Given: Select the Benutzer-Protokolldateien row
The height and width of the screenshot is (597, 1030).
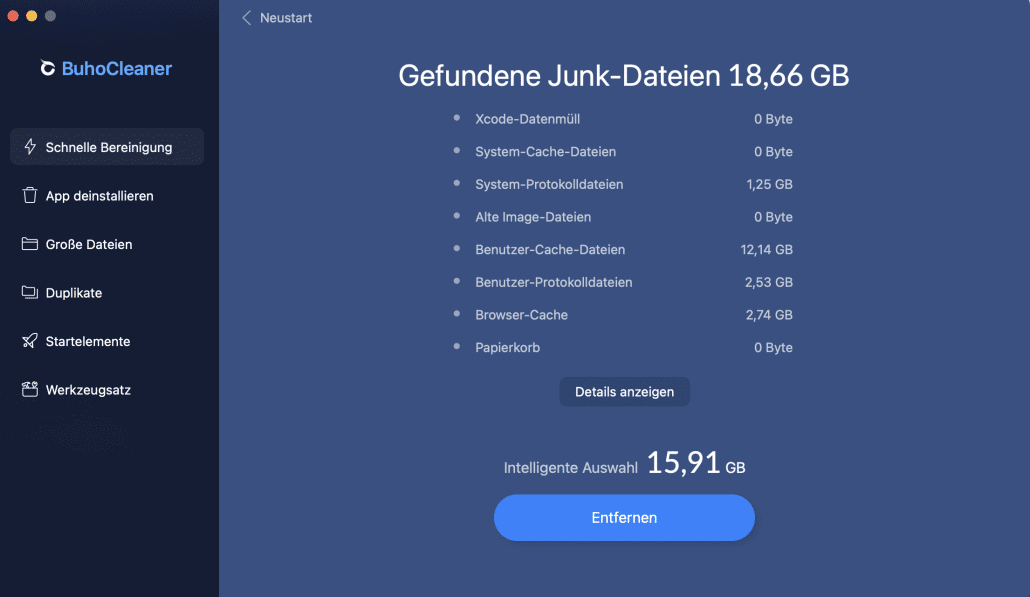Looking at the screenshot, I should tap(553, 282).
